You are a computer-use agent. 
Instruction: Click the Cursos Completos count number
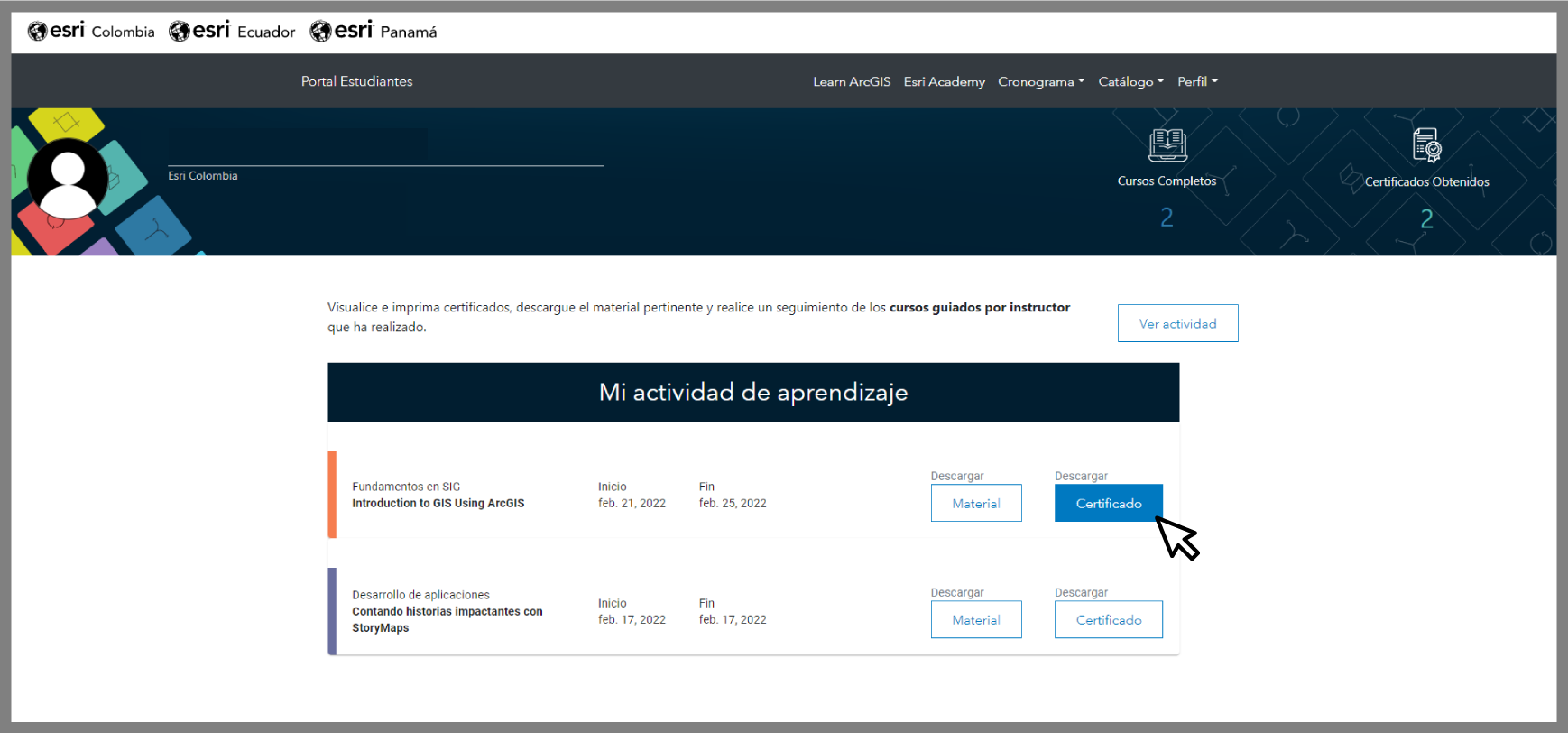(x=1167, y=218)
